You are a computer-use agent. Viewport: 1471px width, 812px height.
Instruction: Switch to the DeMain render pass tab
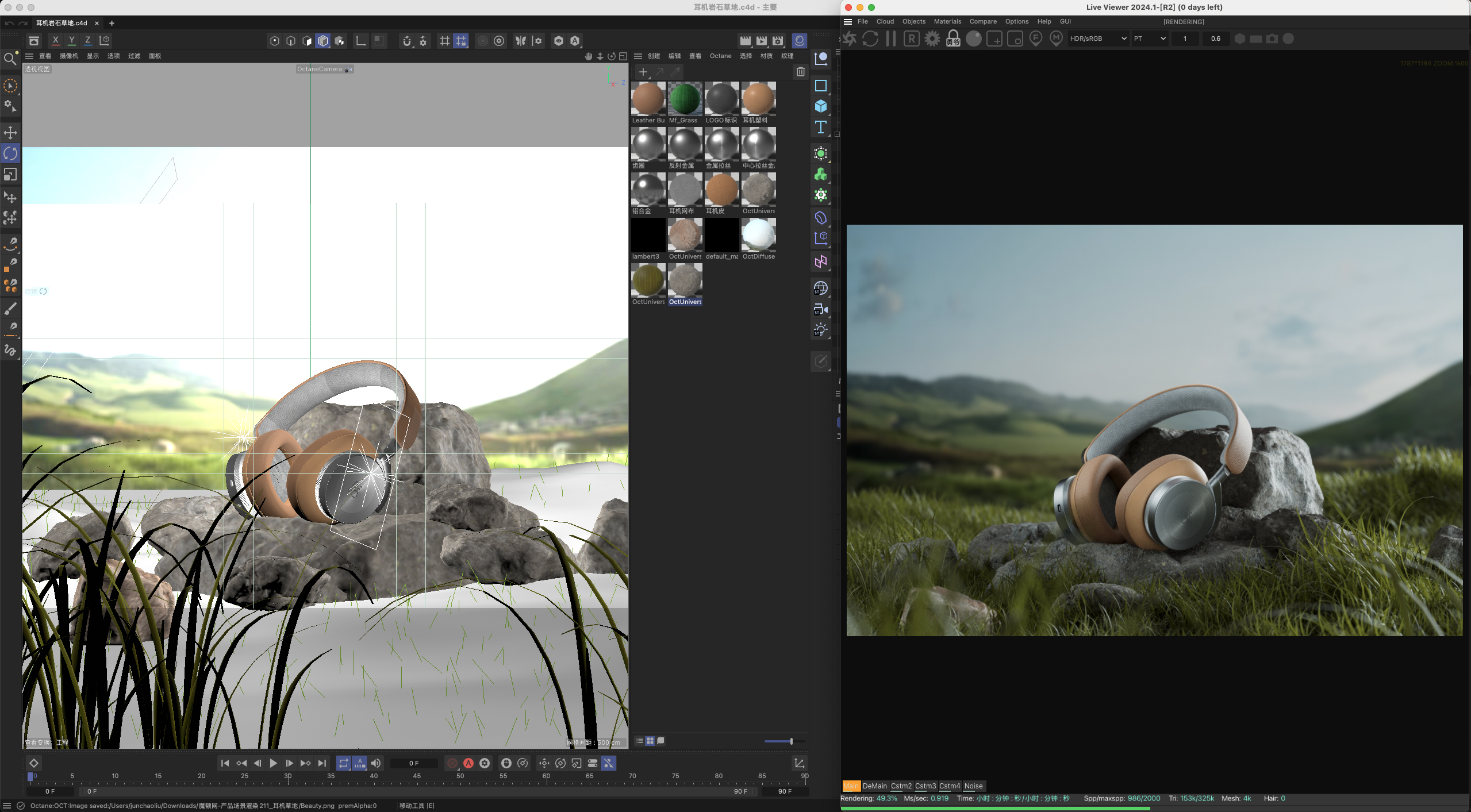(874, 786)
